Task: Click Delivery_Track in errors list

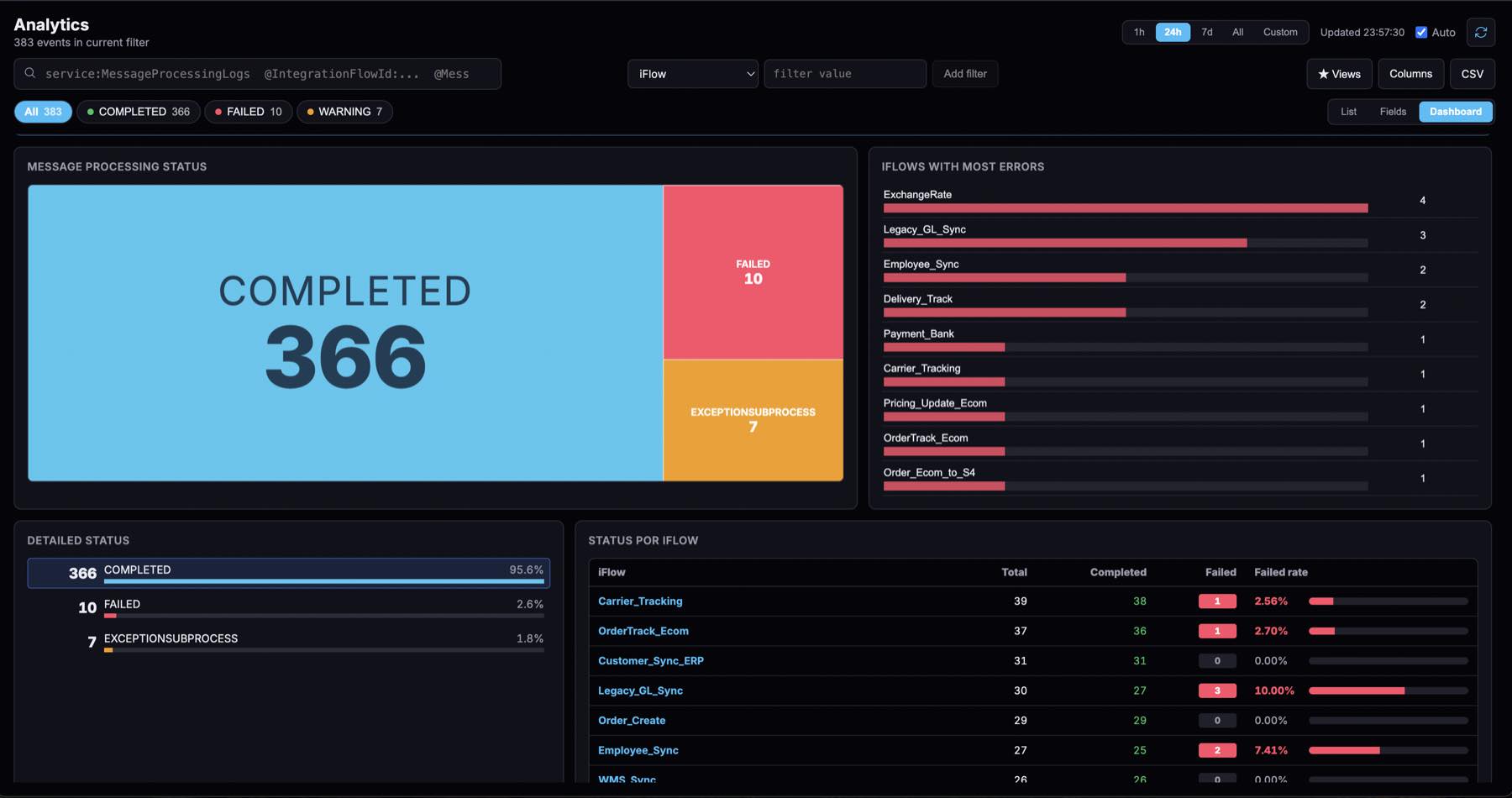Action: [x=917, y=299]
